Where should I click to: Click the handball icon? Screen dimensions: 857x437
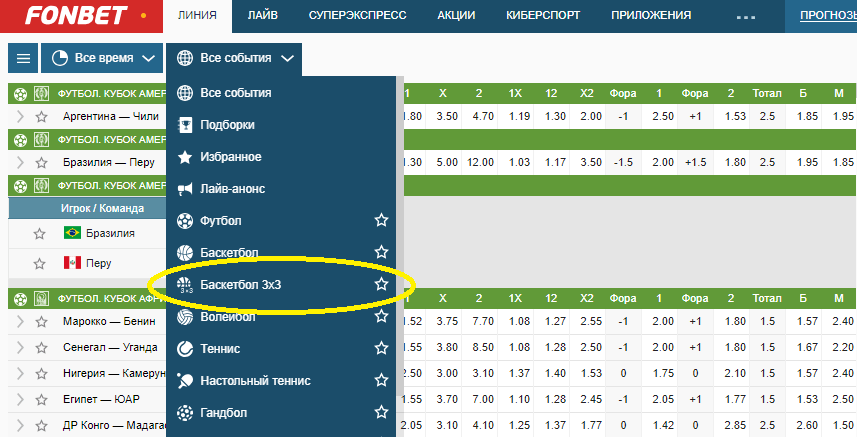185,412
